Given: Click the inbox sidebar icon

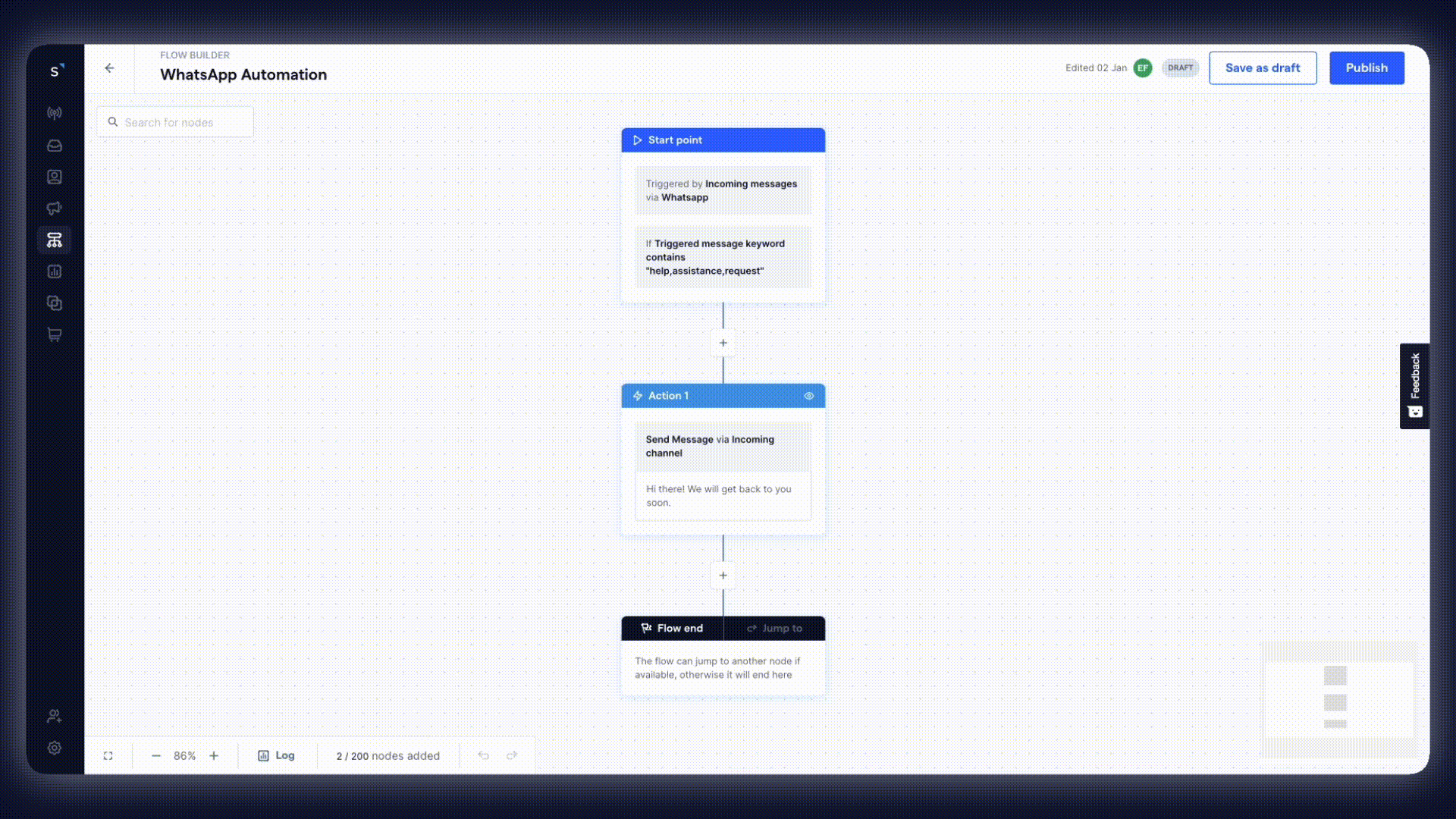Looking at the screenshot, I should pos(54,144).
